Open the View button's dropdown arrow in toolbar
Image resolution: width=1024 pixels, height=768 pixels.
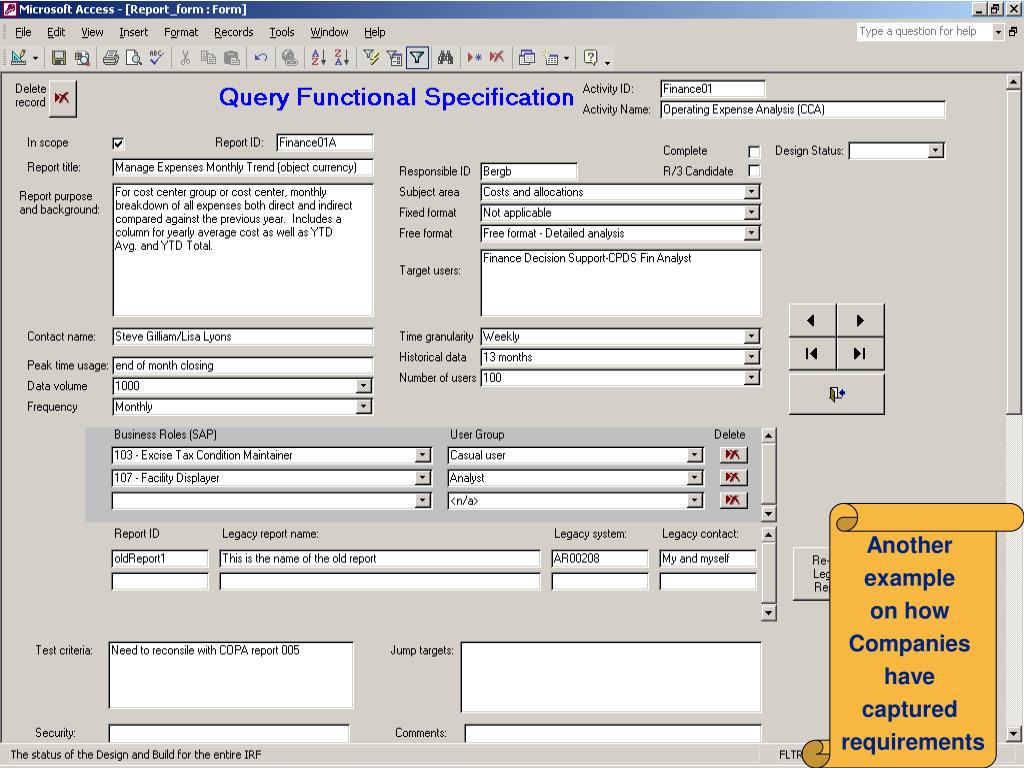[x=35, y=58]
